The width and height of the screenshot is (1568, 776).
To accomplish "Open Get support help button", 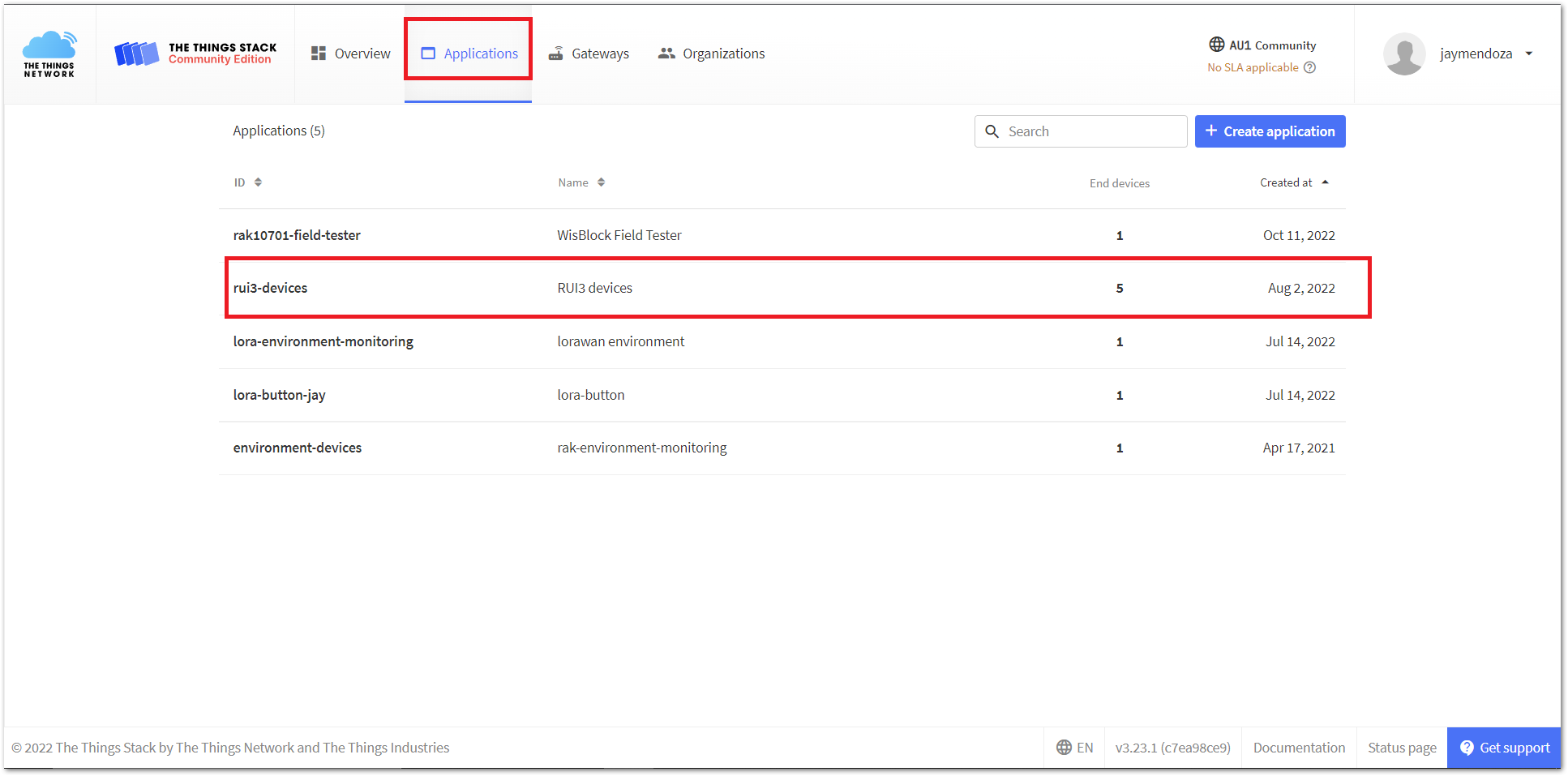I will tap(1504, 748).
